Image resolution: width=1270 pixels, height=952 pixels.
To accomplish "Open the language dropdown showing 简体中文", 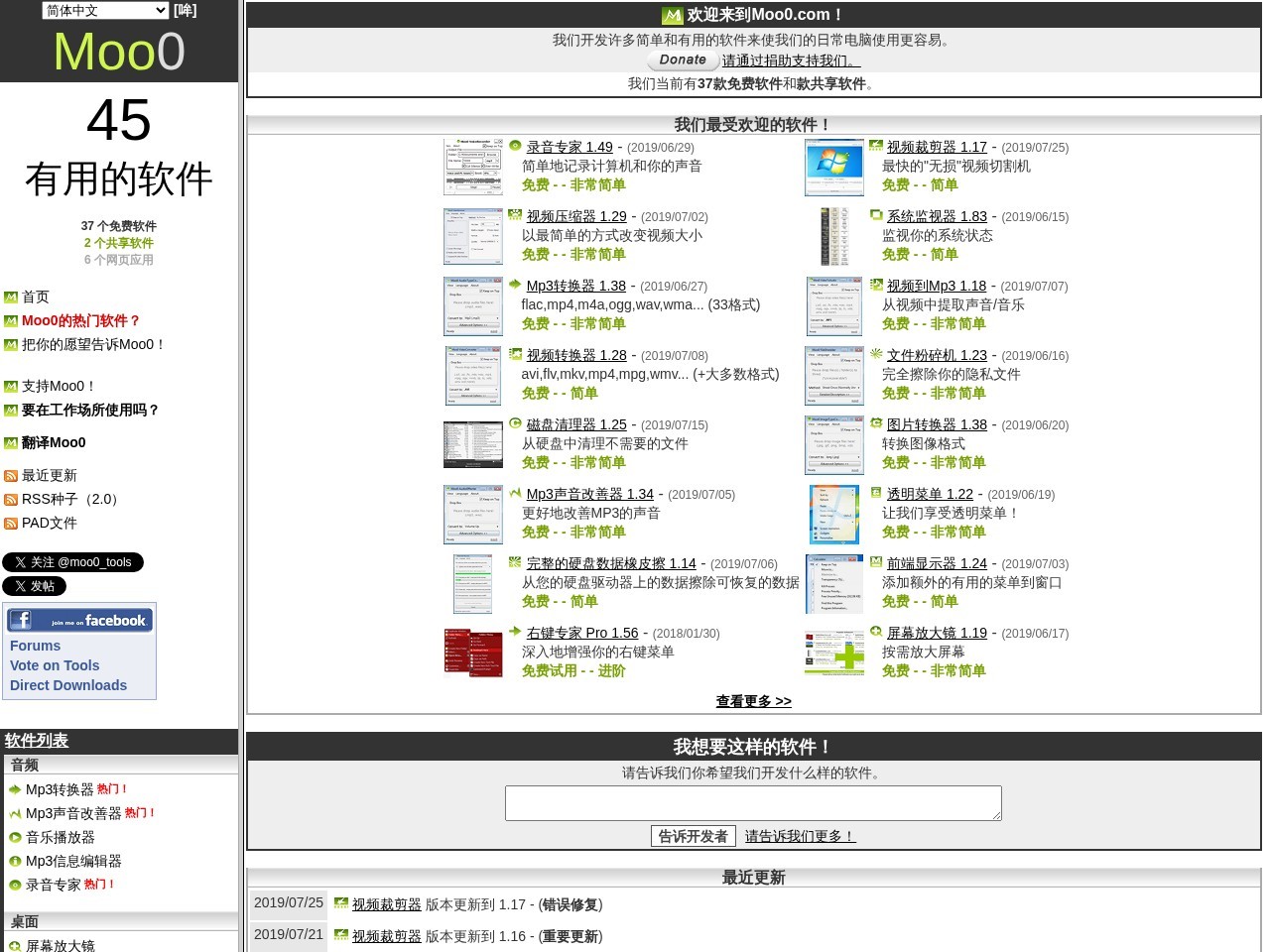I will 106,10.
